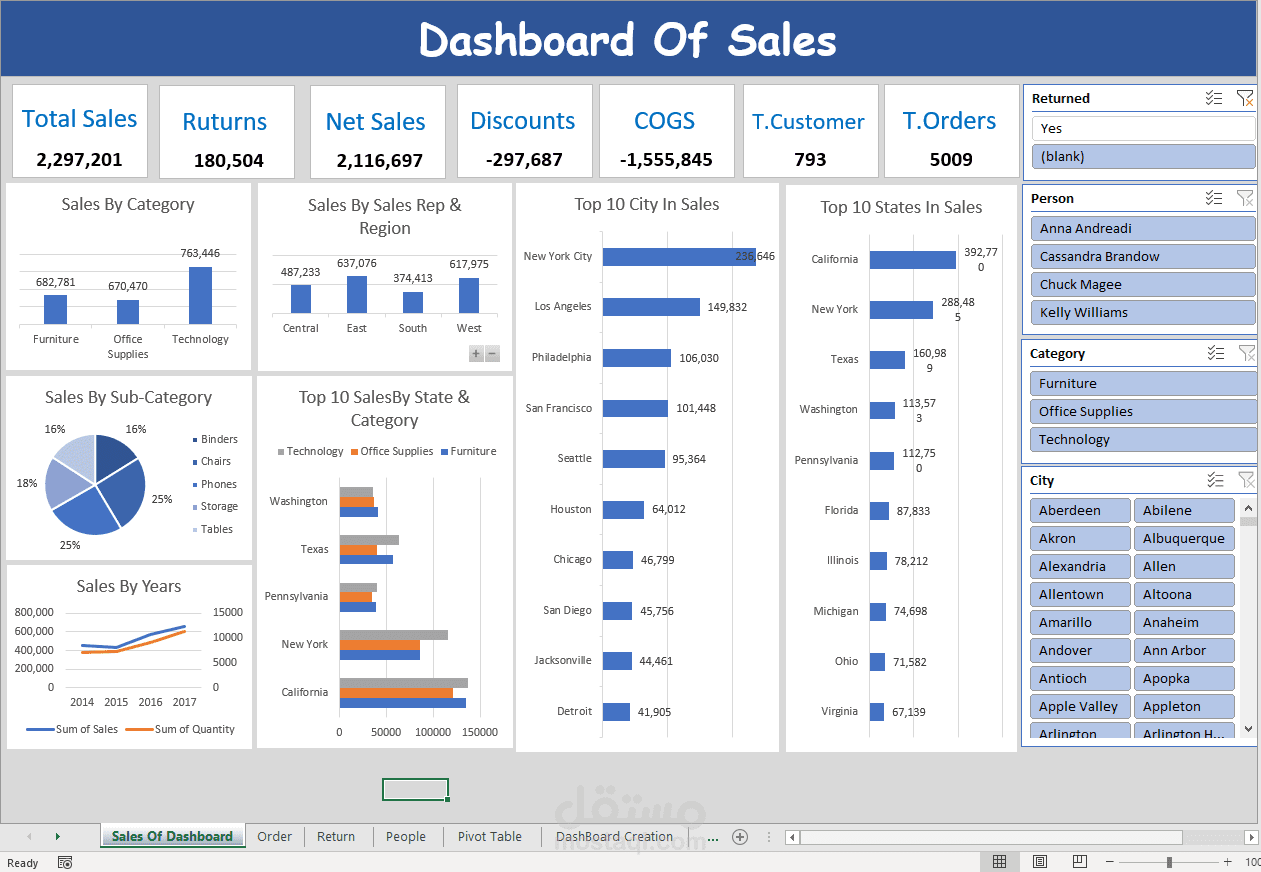The height and width of the screenshot is (872, 1261).
Task: Clear filter icon on the City slicer
Action: (1245, 480)
